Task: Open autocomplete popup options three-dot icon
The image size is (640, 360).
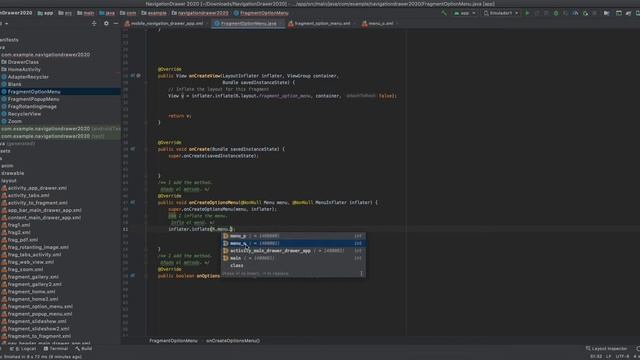Action: (x=361, y=273)
